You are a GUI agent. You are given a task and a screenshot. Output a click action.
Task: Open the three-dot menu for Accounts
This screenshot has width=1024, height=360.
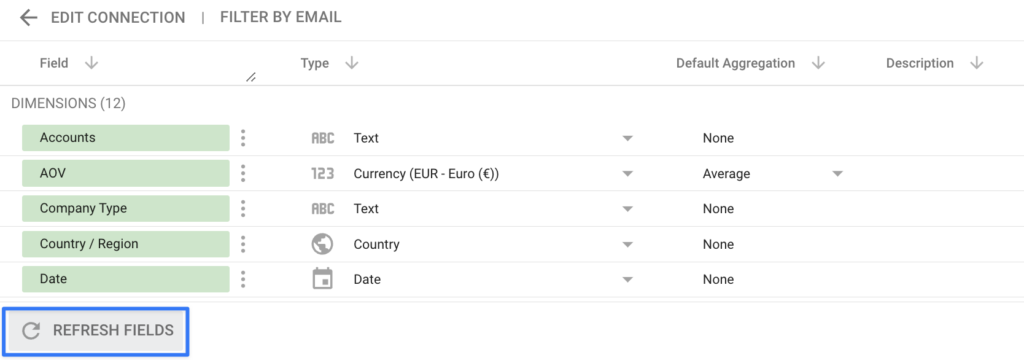(243, 138)
